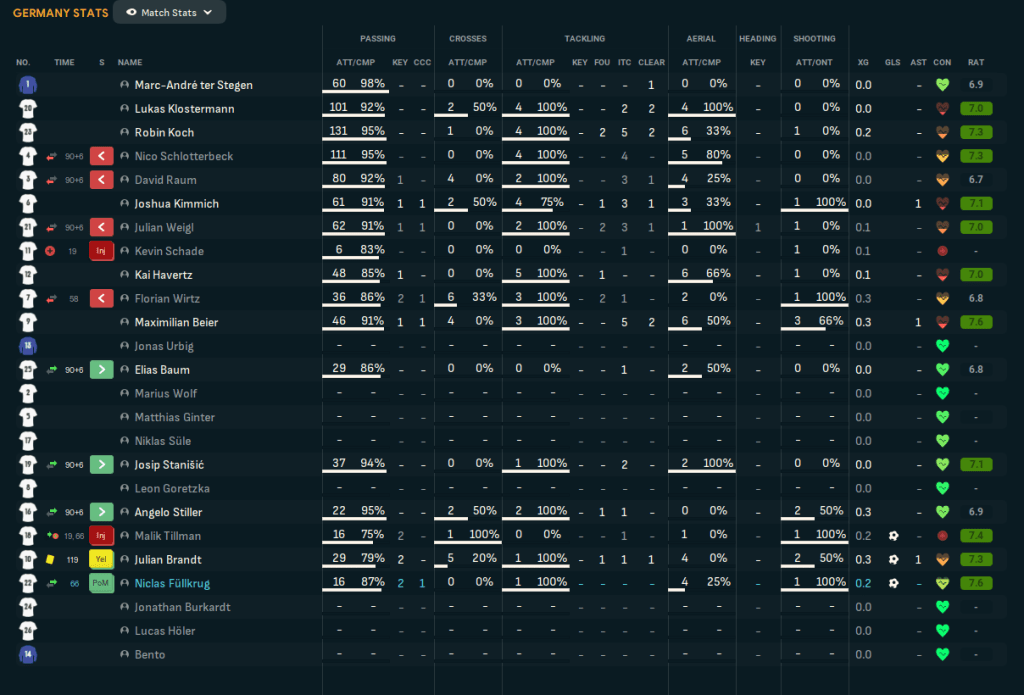
Task: Click the goal ball icon in Malik Tillman's row
Action: coord(893,536)
